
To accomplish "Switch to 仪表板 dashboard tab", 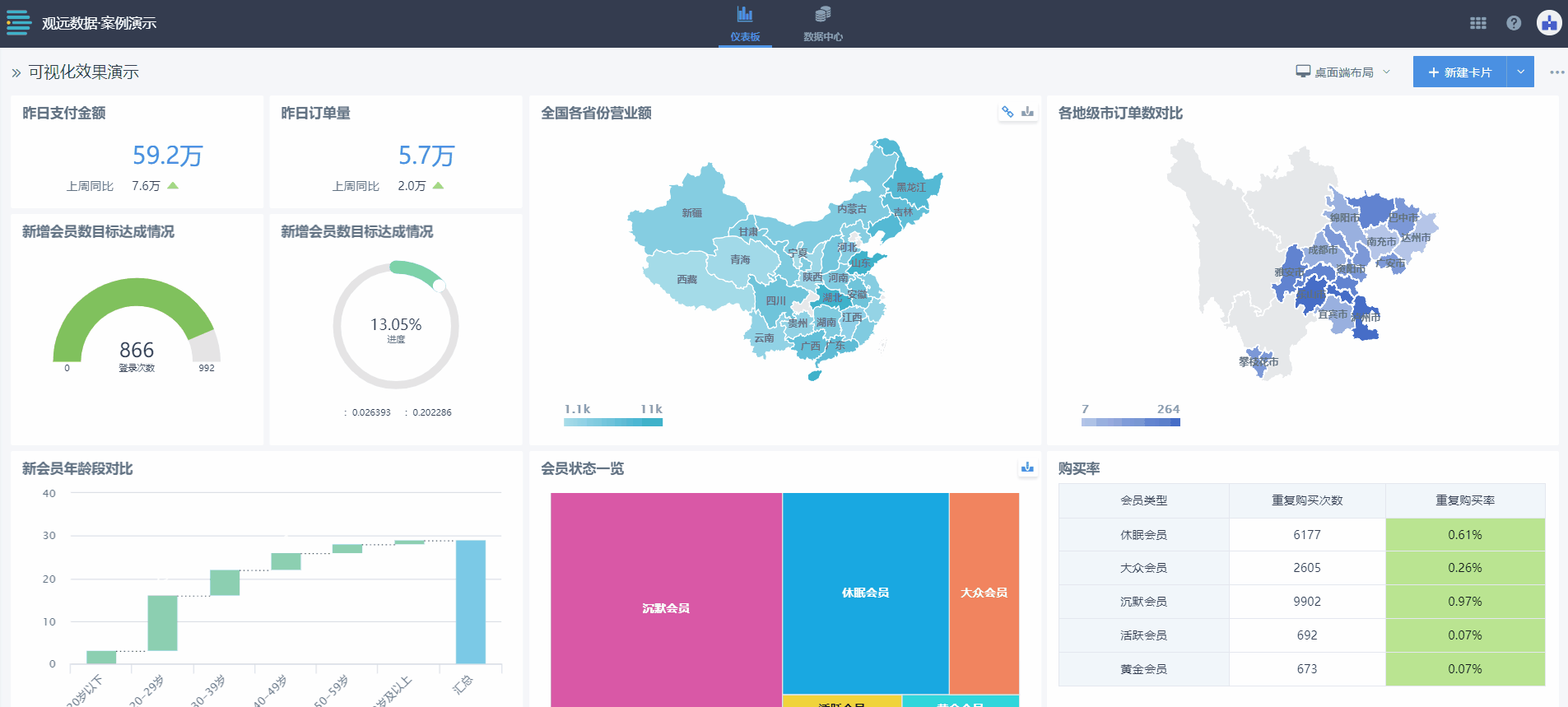I will 745,24.
